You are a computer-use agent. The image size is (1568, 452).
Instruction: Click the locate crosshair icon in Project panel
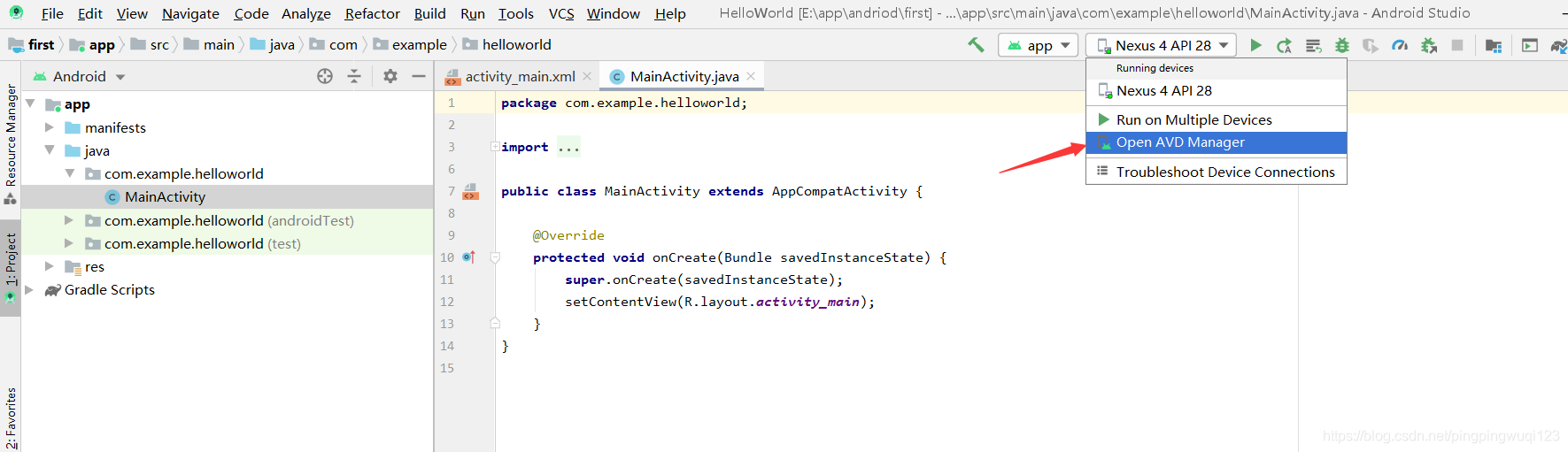pyautogui.click(x=325, y=76)
